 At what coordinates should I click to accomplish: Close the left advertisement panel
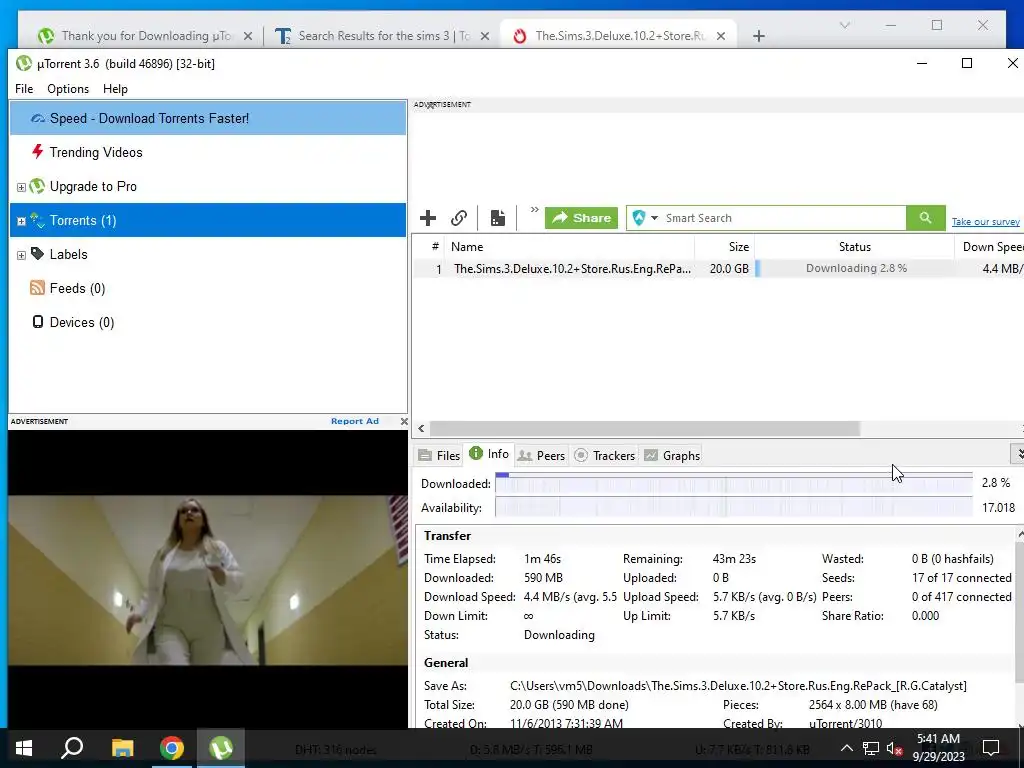coord(404,421)
